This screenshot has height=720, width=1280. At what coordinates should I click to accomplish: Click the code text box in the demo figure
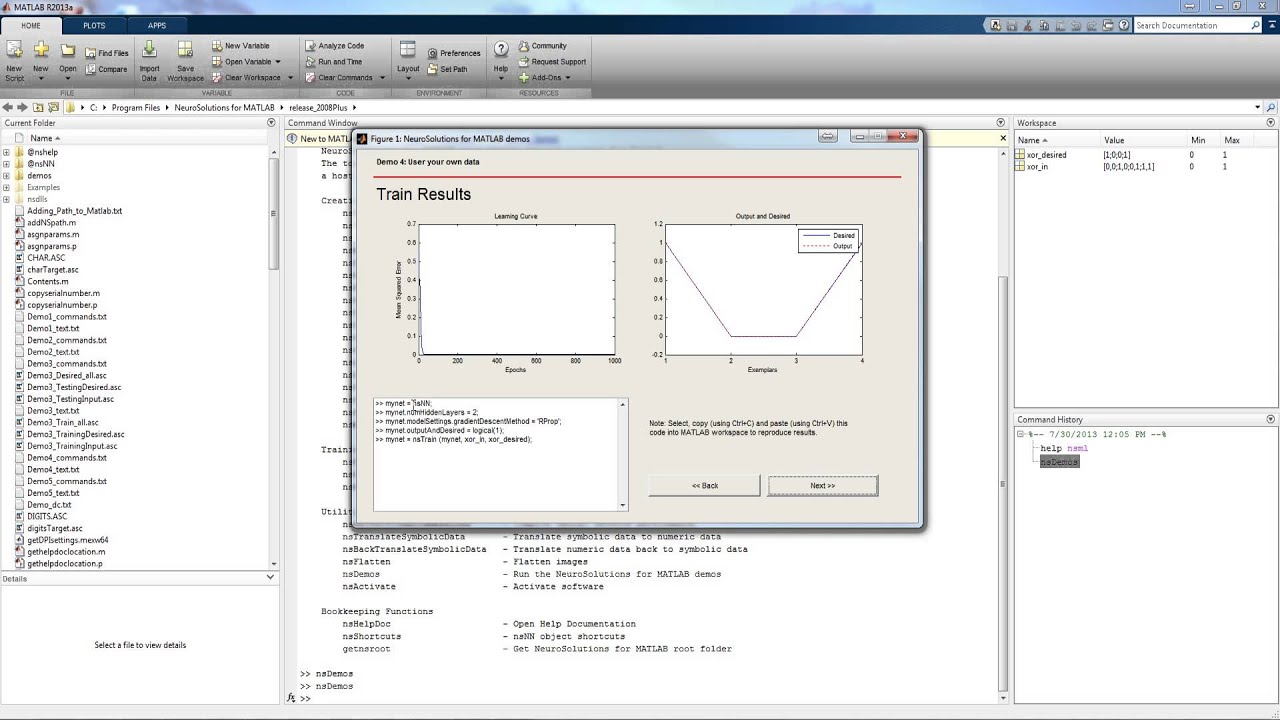(x=497, y=455)
